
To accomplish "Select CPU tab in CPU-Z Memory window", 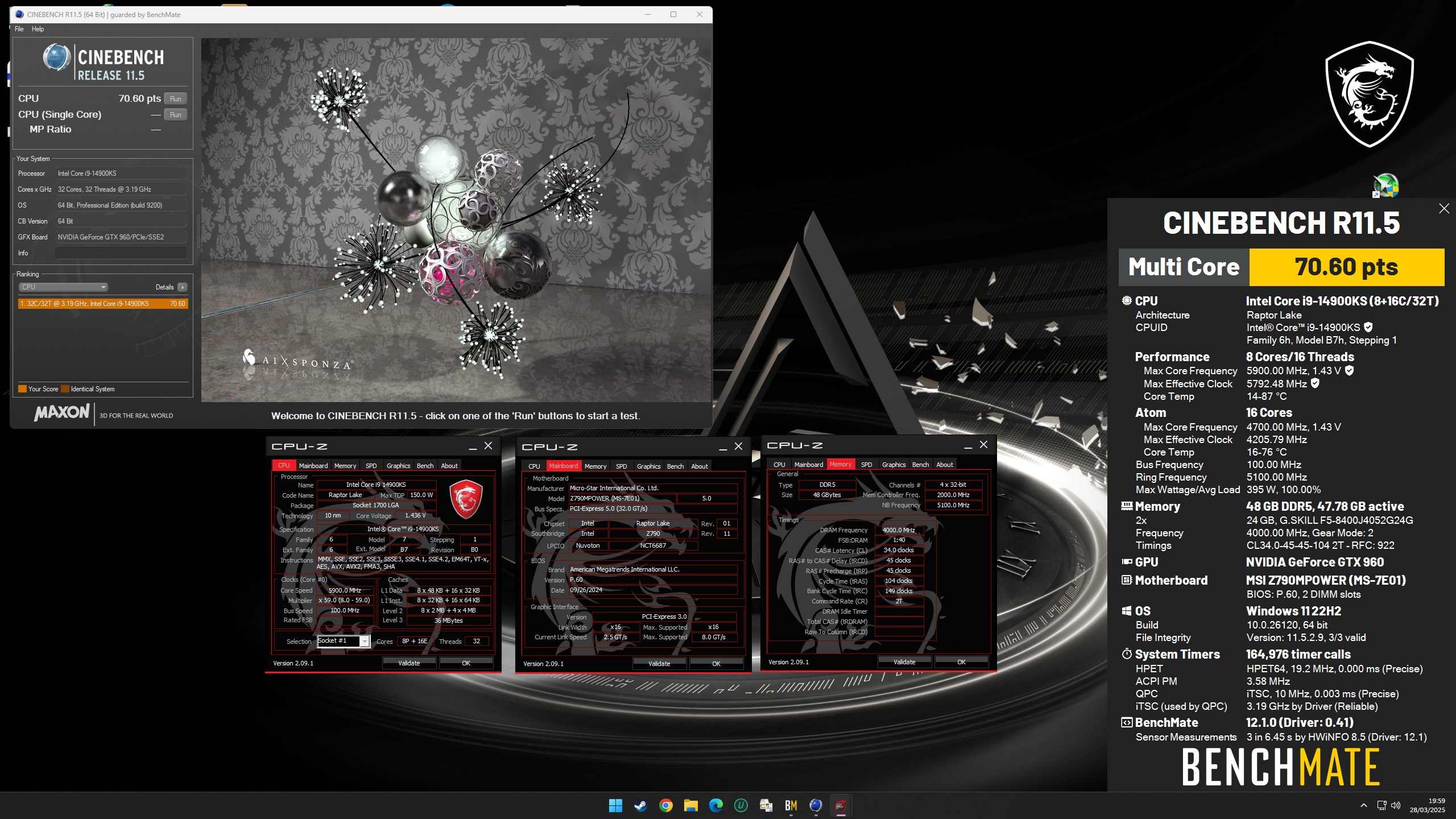I will (x=780, y=465).
